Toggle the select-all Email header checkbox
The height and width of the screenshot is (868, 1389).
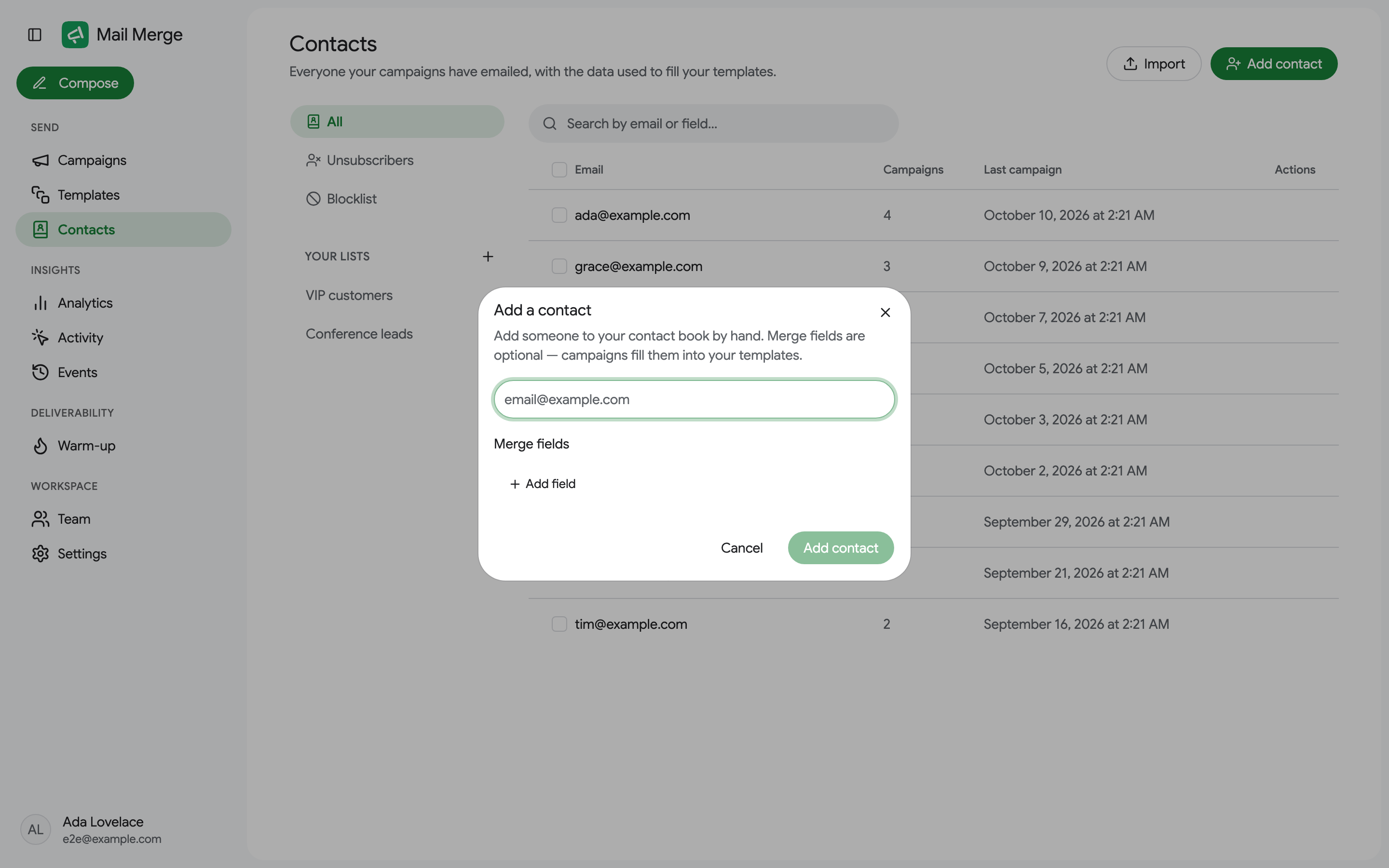(559, 169)
